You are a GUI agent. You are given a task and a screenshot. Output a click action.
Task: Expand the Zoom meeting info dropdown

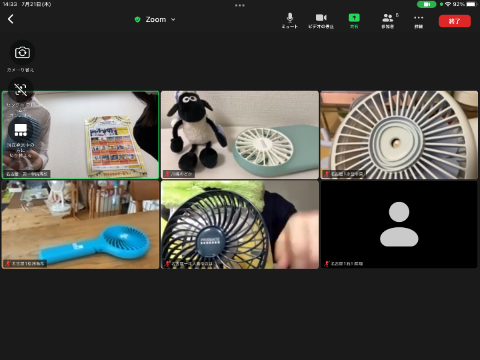pyautogui.click(x=173, y=19)
